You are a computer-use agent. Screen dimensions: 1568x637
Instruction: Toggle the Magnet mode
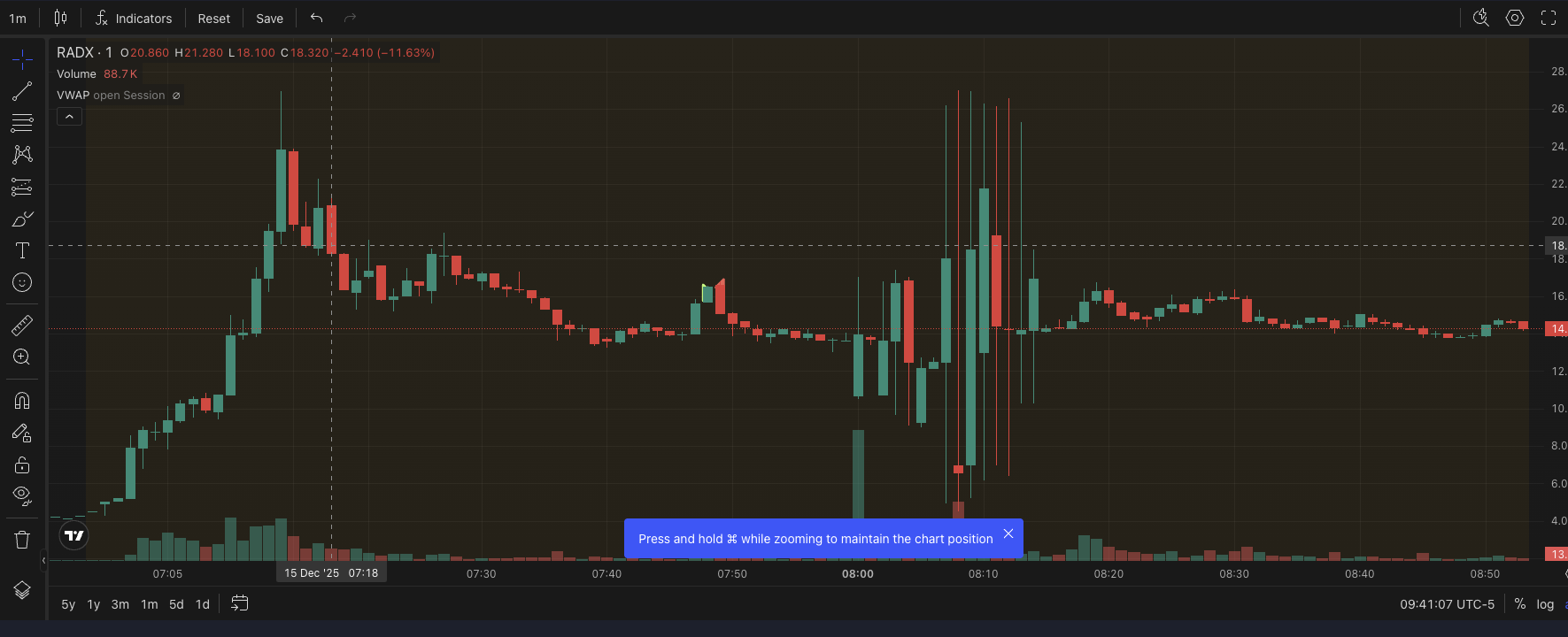tap(22, 401)
